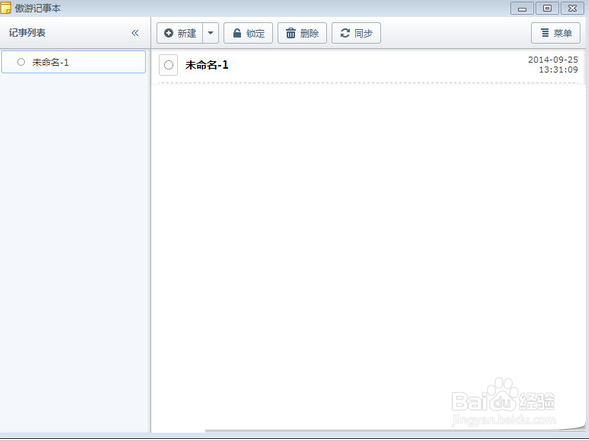The image size is (589, 441).
Task: Click the 记事列表 header label
Action: click(x=27, y=33)
